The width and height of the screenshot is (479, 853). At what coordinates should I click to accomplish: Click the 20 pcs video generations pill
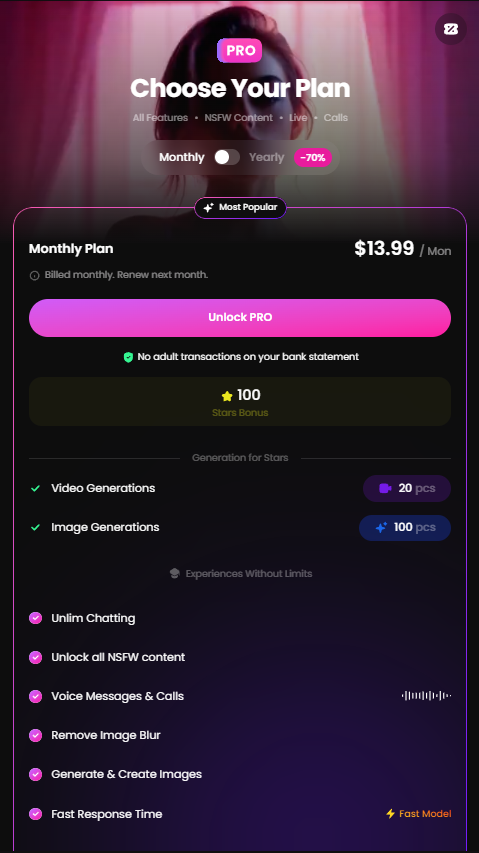(x=407, y=488)
